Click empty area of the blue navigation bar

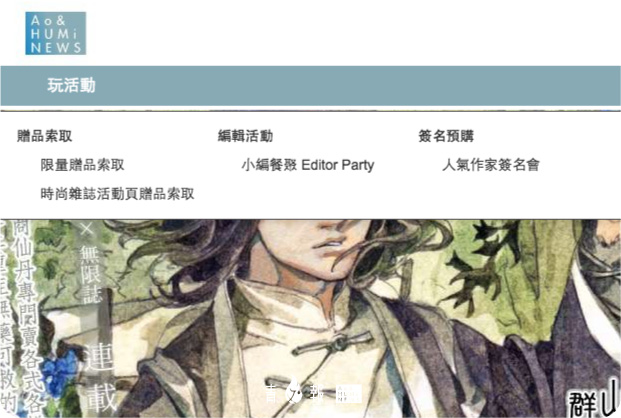356,86
